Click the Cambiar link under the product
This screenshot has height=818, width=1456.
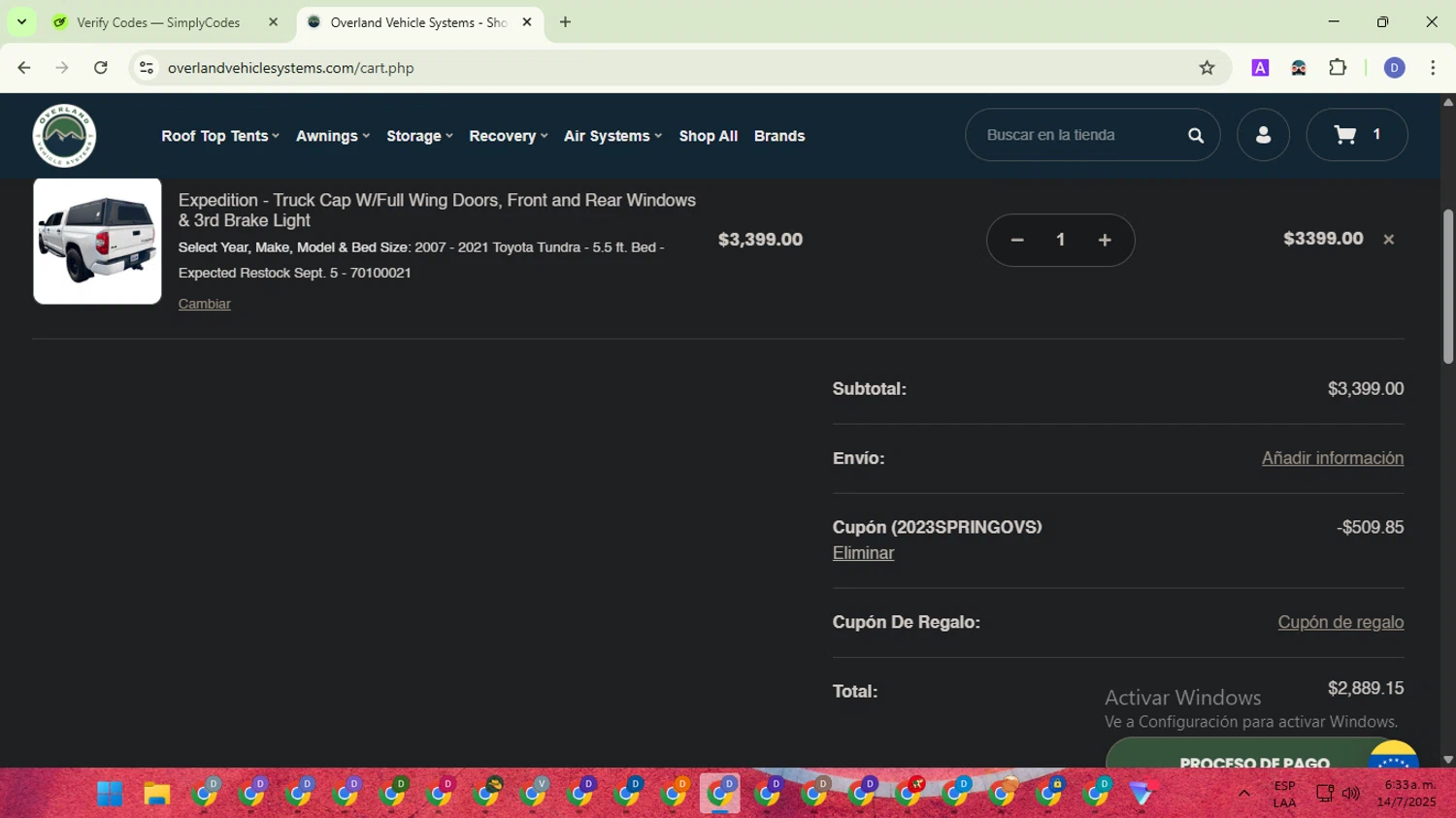coord(204,304)
